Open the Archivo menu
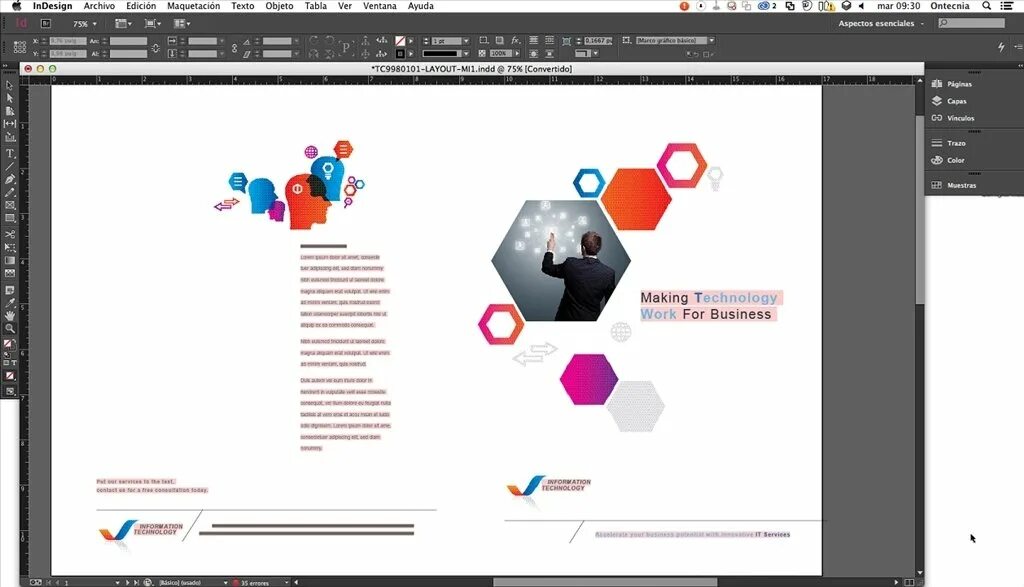The image size is (1024, 587). click(x=99, y=6)
